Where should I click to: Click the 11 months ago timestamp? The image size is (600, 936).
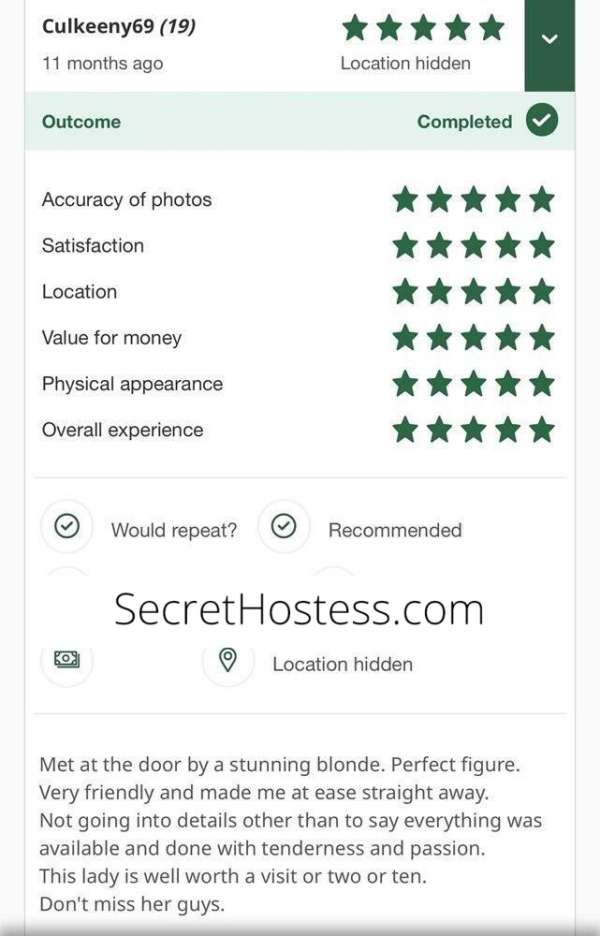point(102,64)
